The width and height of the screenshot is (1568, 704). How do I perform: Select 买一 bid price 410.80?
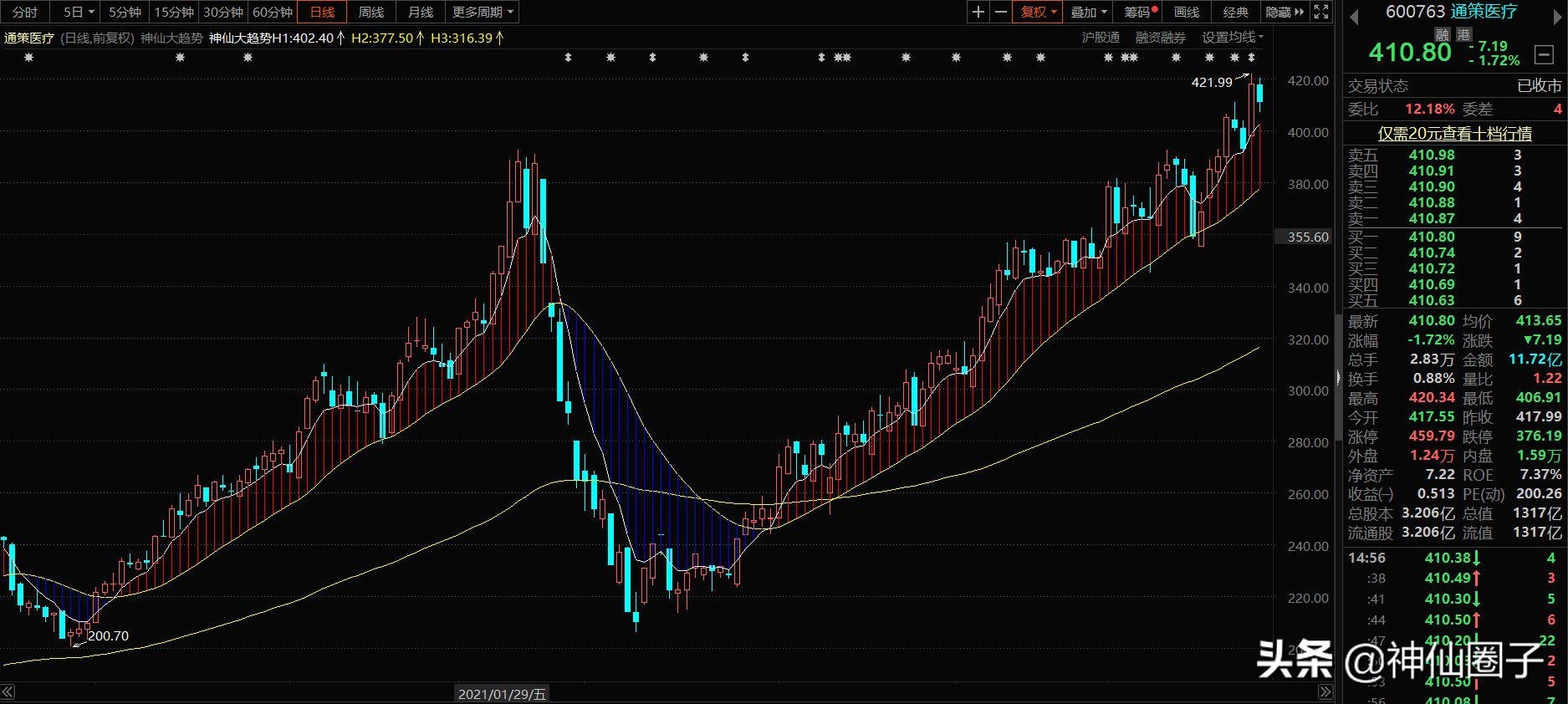[1432, 237]
